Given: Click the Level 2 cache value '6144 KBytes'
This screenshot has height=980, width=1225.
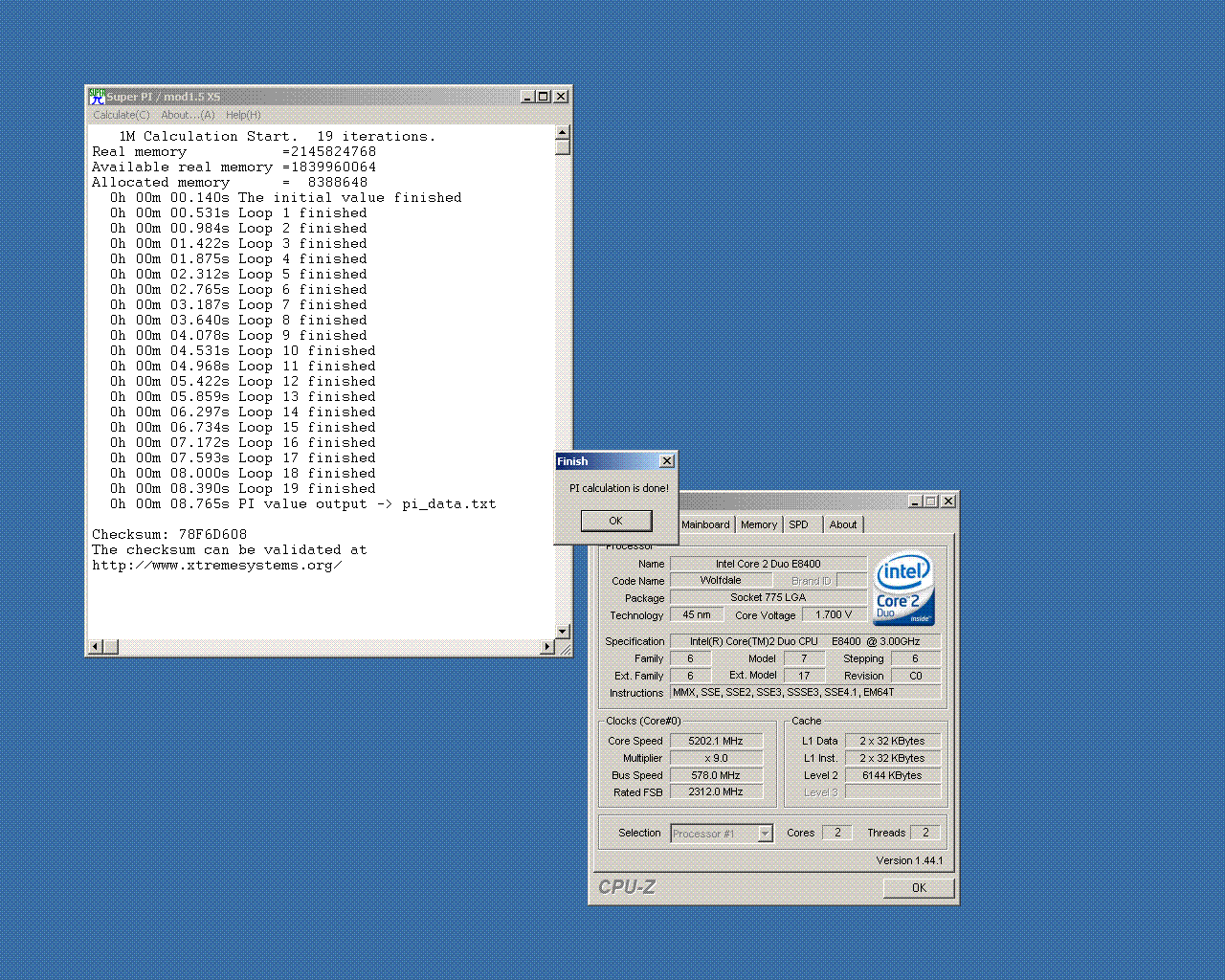Looking at the screenshot, I should (x=892, y=775).
